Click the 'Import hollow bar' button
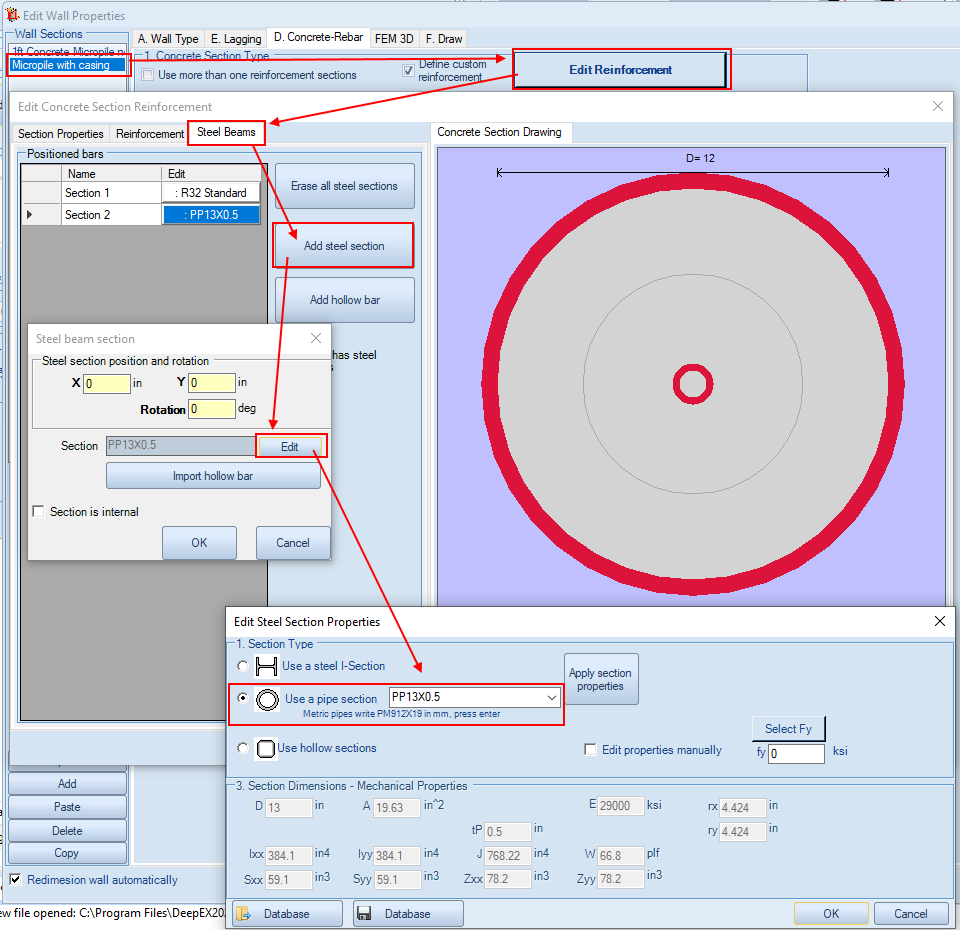The height and width of the screenshot is (930, 960). (212, 476)
